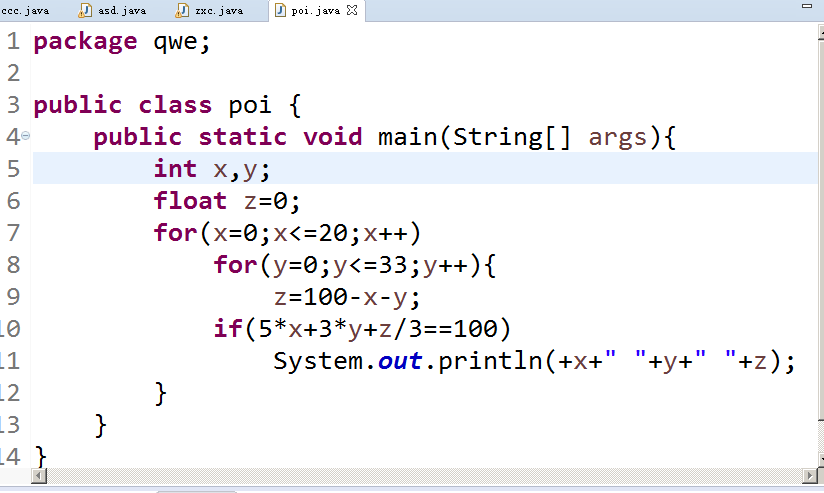Click the zxc.java file icon
The width and height of the screenshot is (824, 493).
182,11
